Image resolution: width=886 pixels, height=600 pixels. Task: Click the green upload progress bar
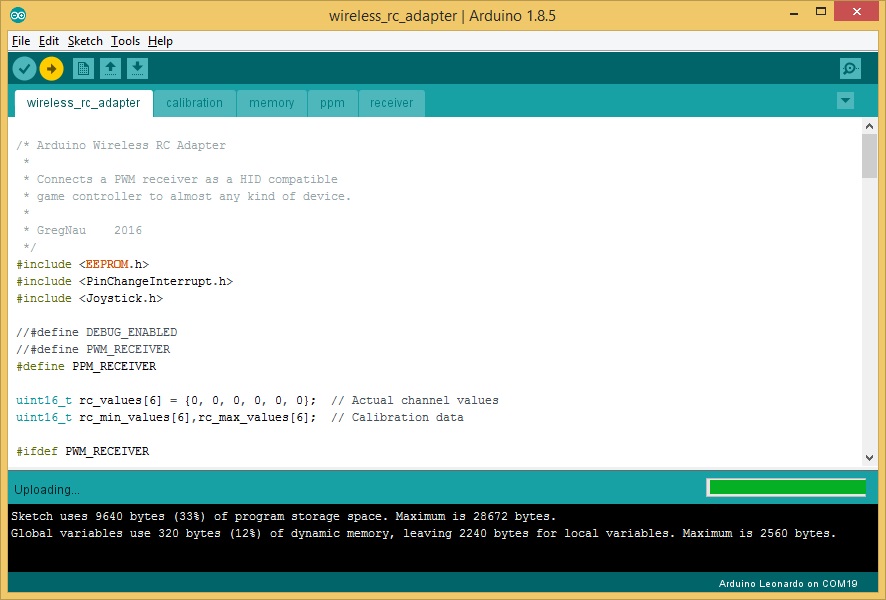click(x=787, y=488)
